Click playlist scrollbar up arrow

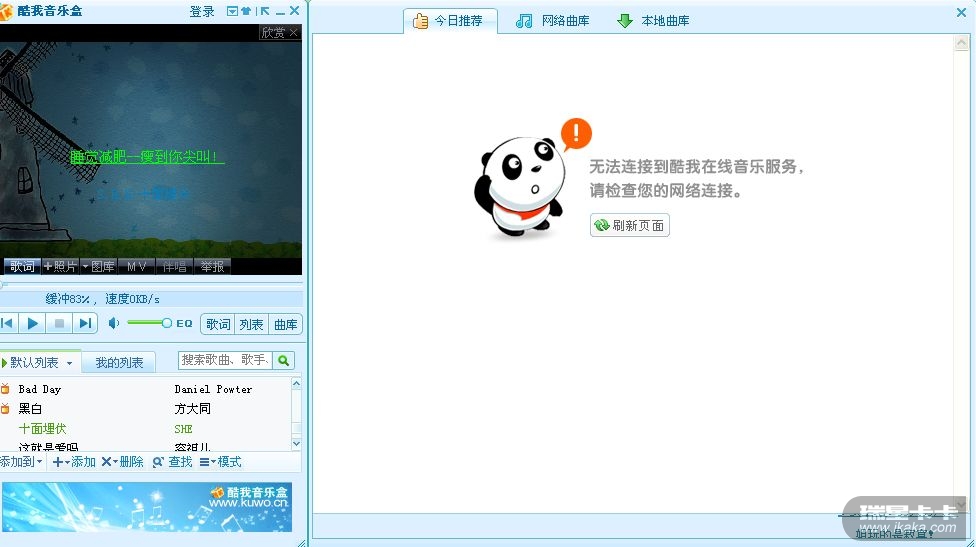[296, 384]
